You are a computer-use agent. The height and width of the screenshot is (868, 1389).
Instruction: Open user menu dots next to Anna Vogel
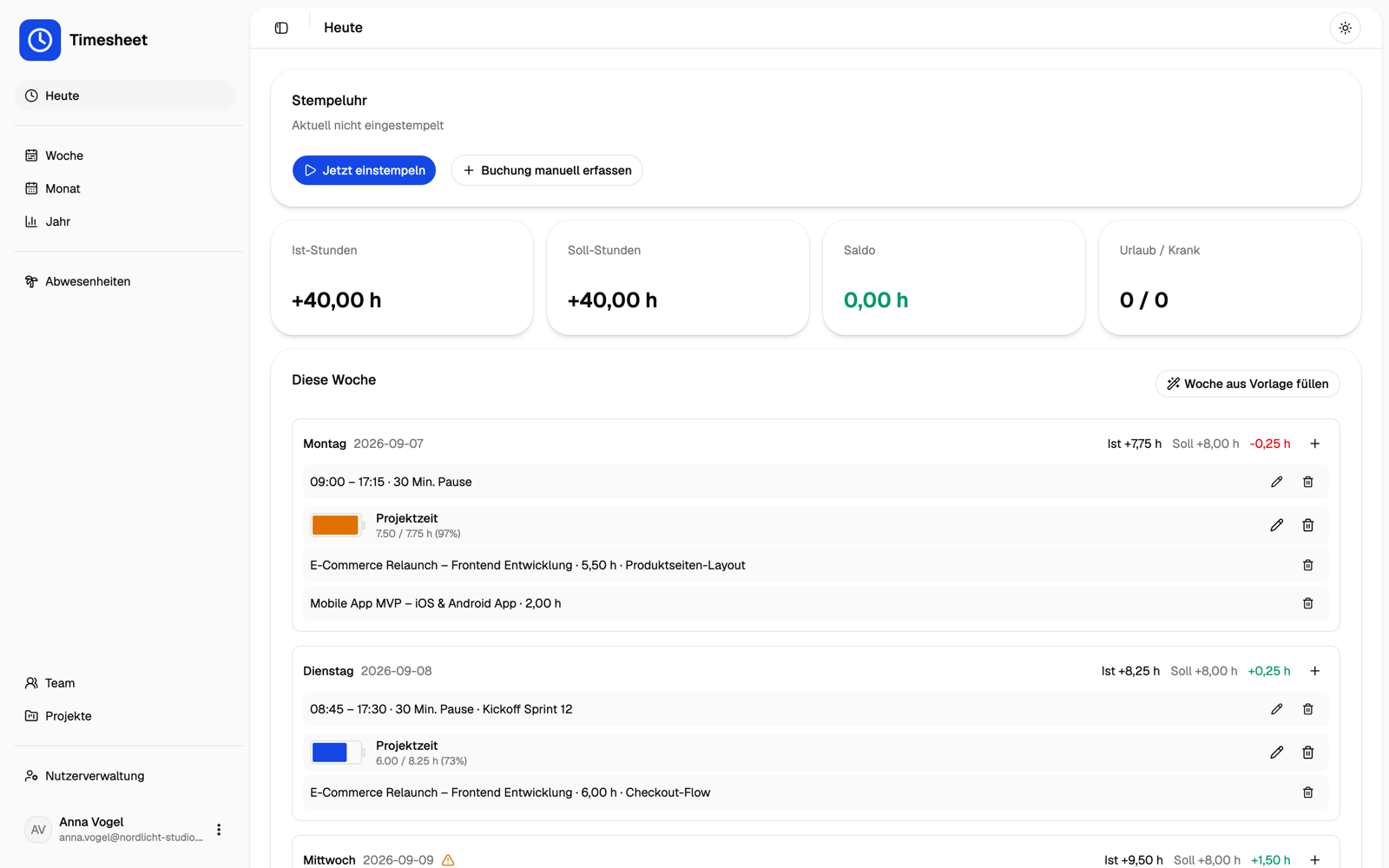(x=219, y=830)
